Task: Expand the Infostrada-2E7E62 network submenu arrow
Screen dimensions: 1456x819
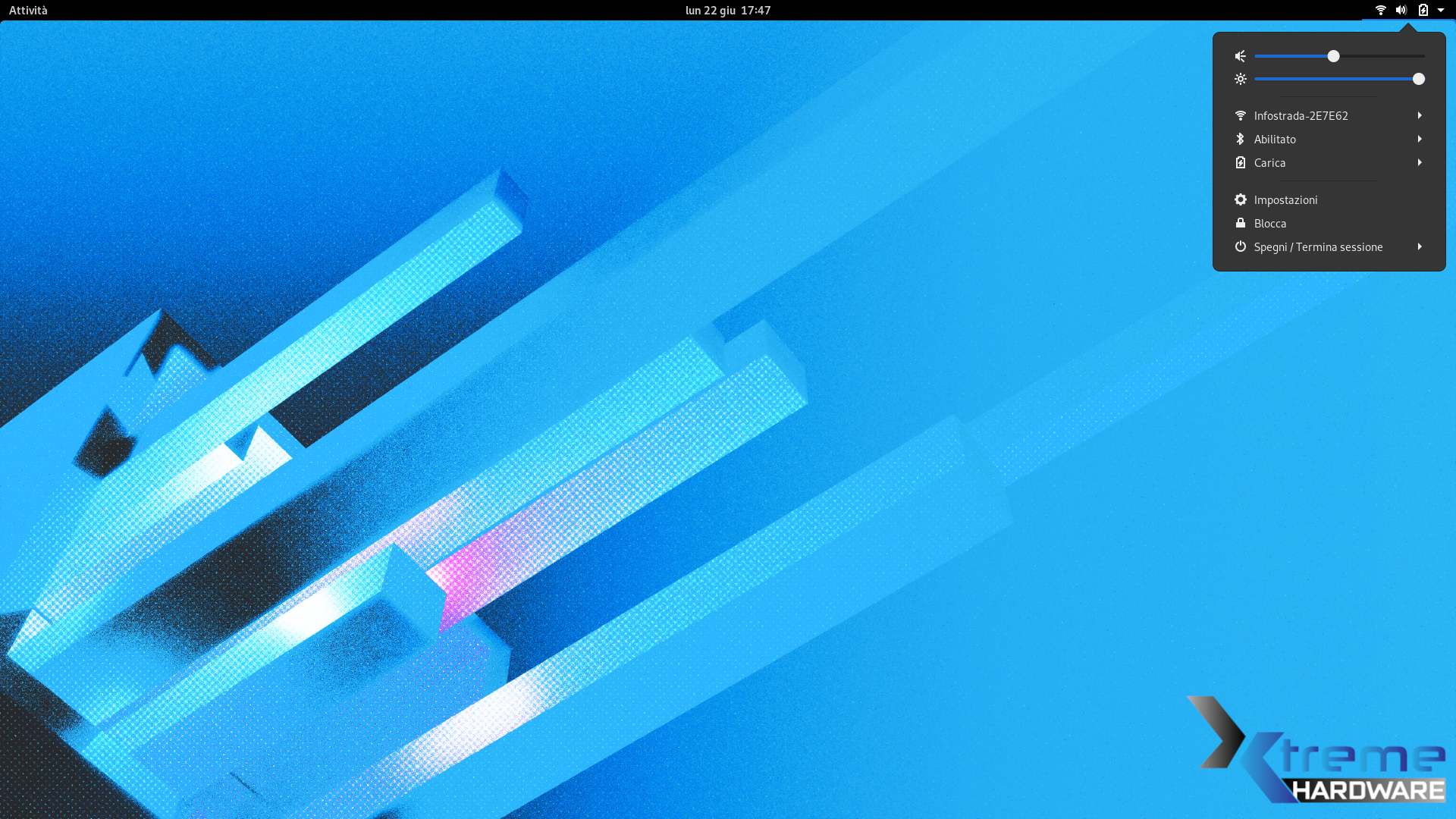Action: [1420, 115]
